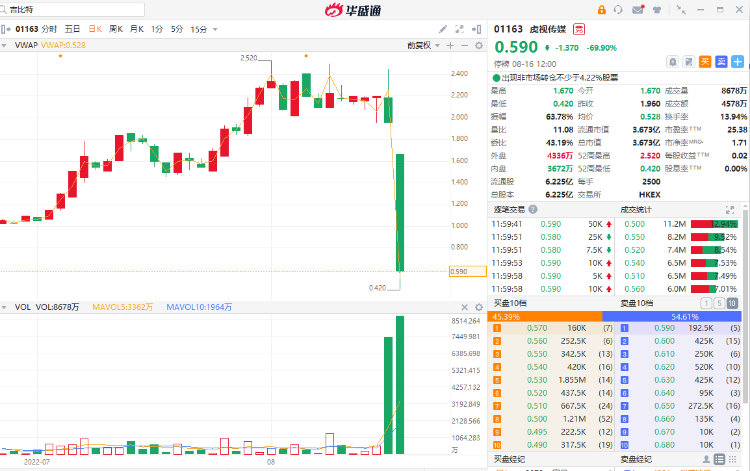
Task: Select the 日K chart tab
Action: [x=95, y=29]
